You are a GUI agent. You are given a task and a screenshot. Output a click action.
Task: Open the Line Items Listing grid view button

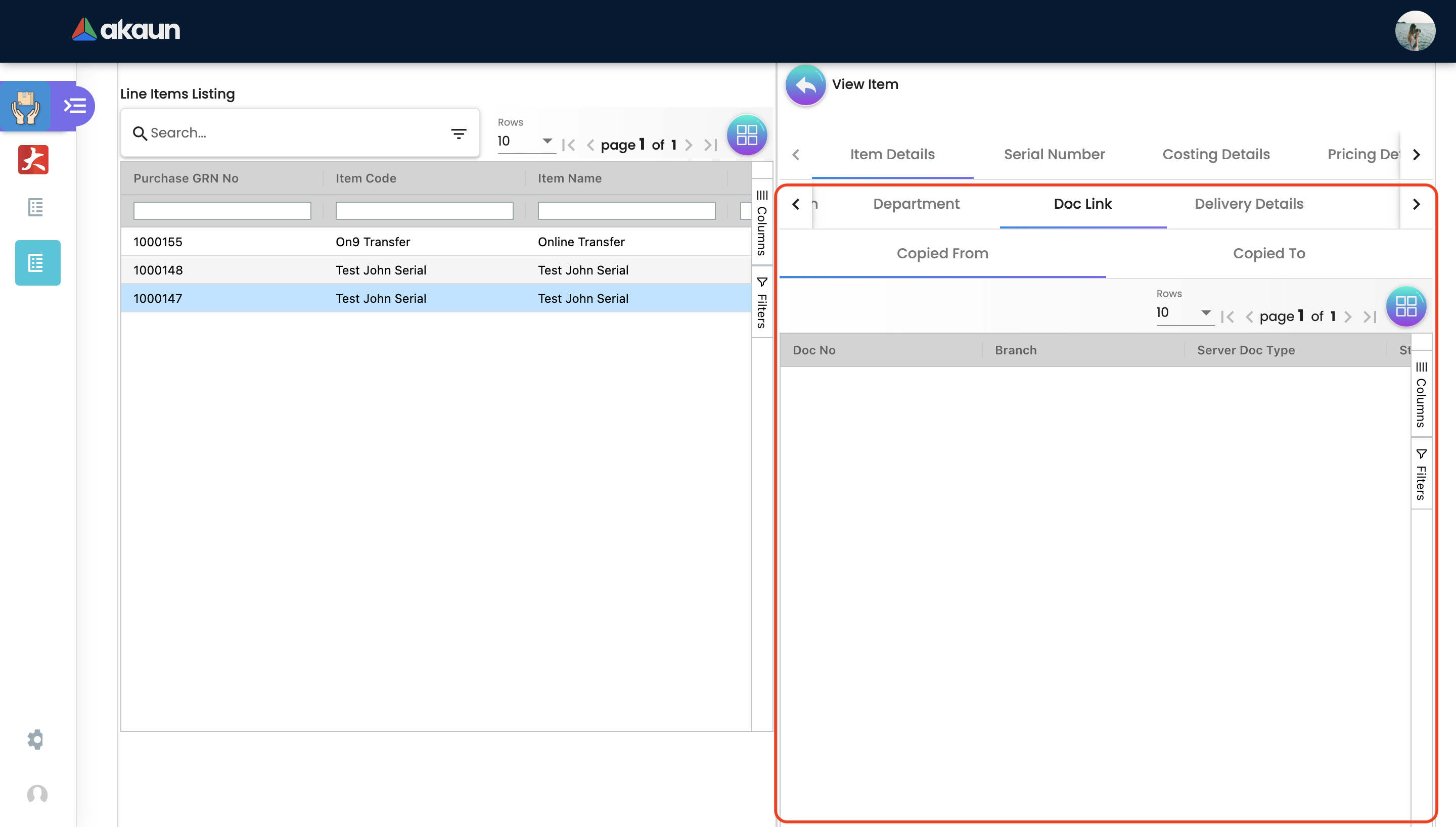(x=746, y=135)
